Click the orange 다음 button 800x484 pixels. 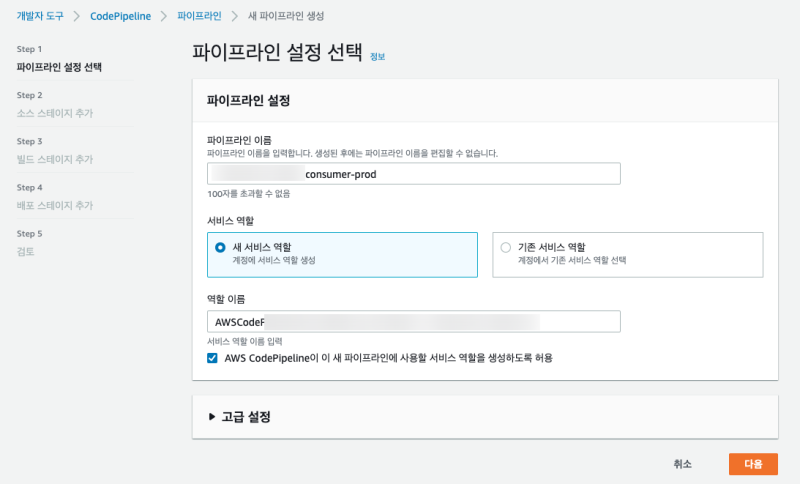click(x=752, y=464)
